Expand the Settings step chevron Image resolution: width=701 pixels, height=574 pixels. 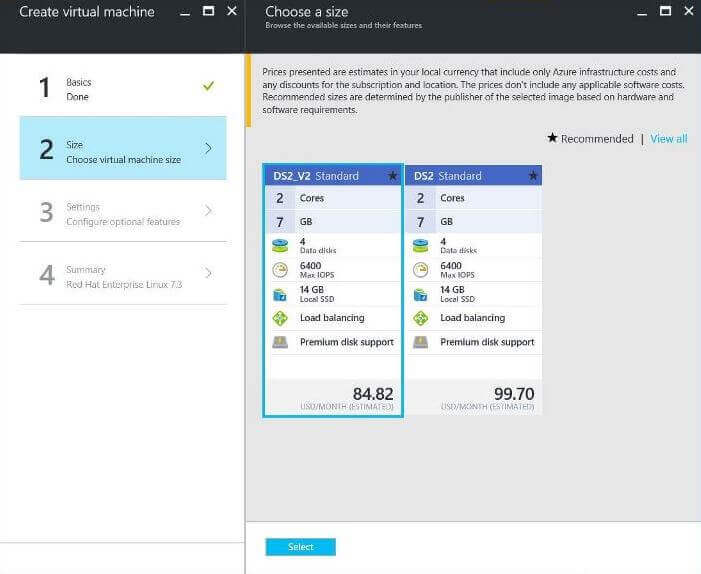[208, 211]
